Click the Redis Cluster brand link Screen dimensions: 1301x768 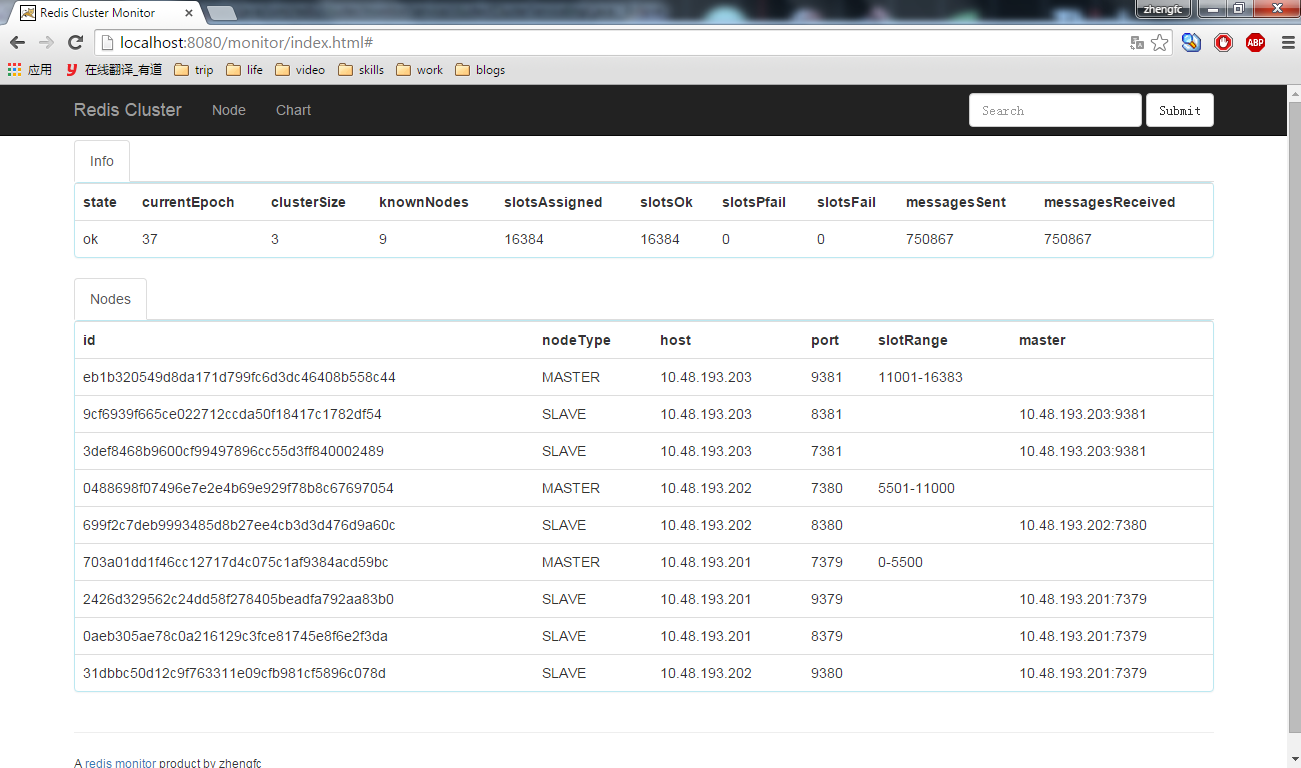pos(128,110)
